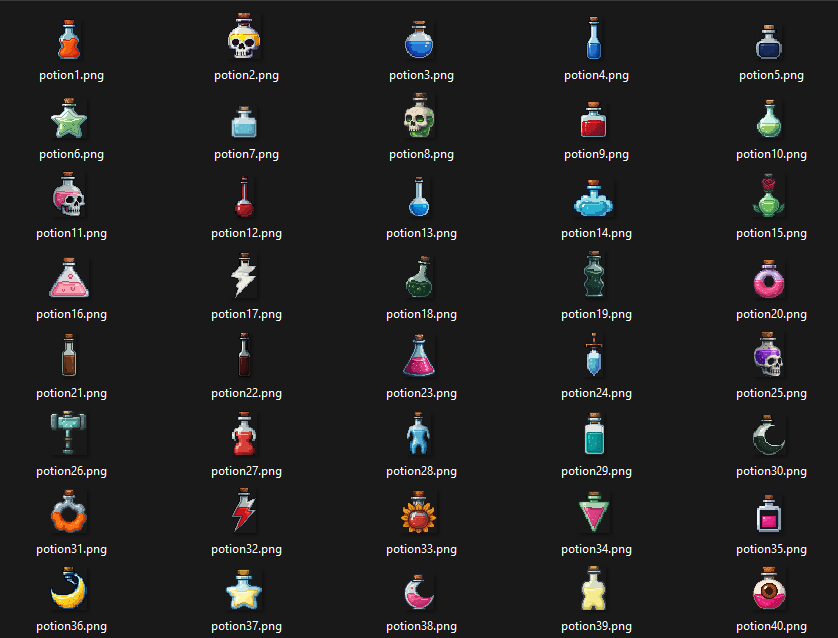The height and width of the screenshot is (638, 838).
Task: Select the round blue potion3 icon
Action: [419, 40]
